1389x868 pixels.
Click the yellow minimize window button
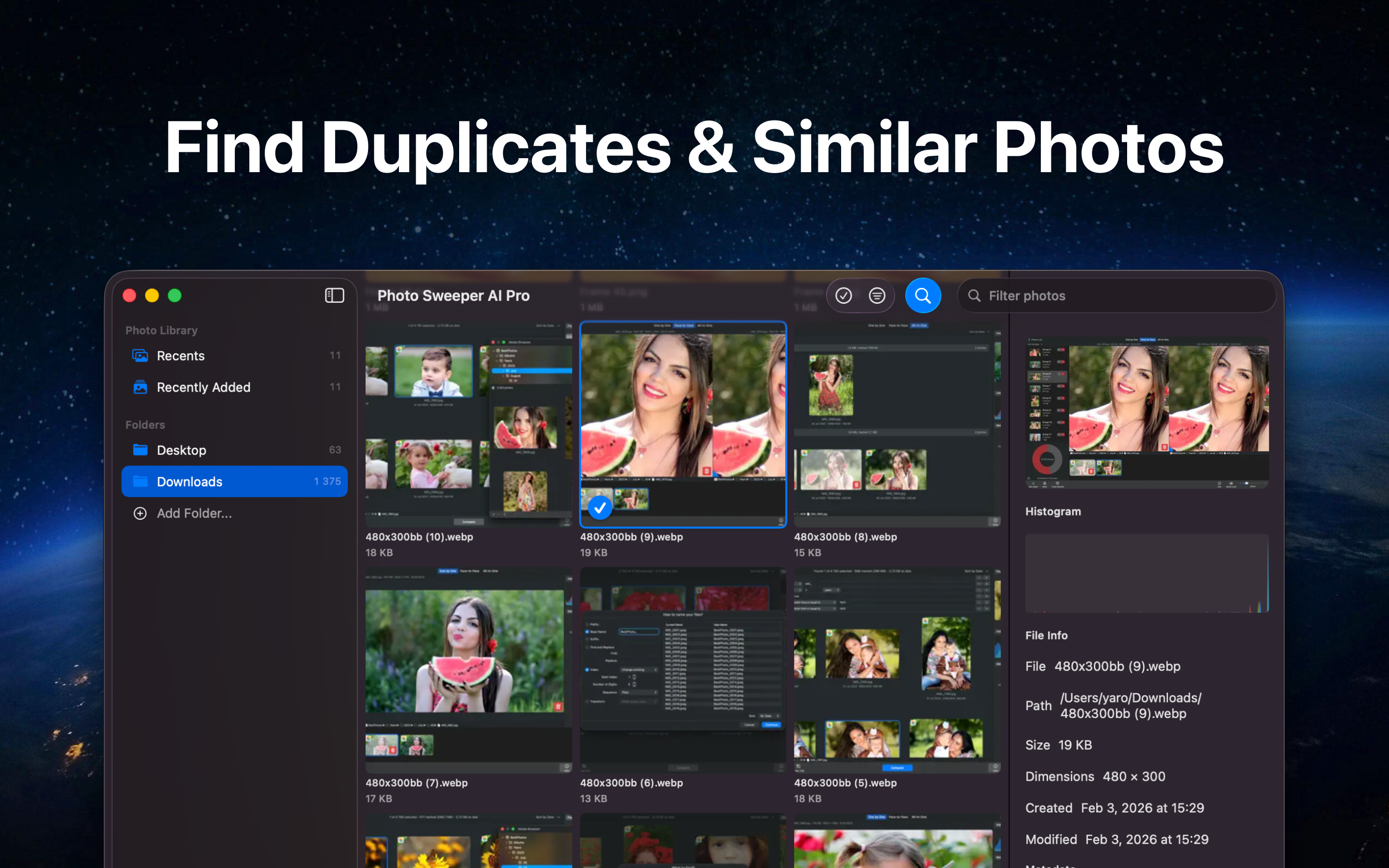click(152, 296)
